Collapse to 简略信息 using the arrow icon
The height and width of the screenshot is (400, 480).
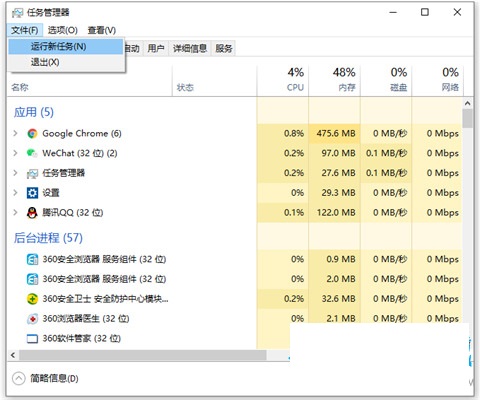point(19,378)
